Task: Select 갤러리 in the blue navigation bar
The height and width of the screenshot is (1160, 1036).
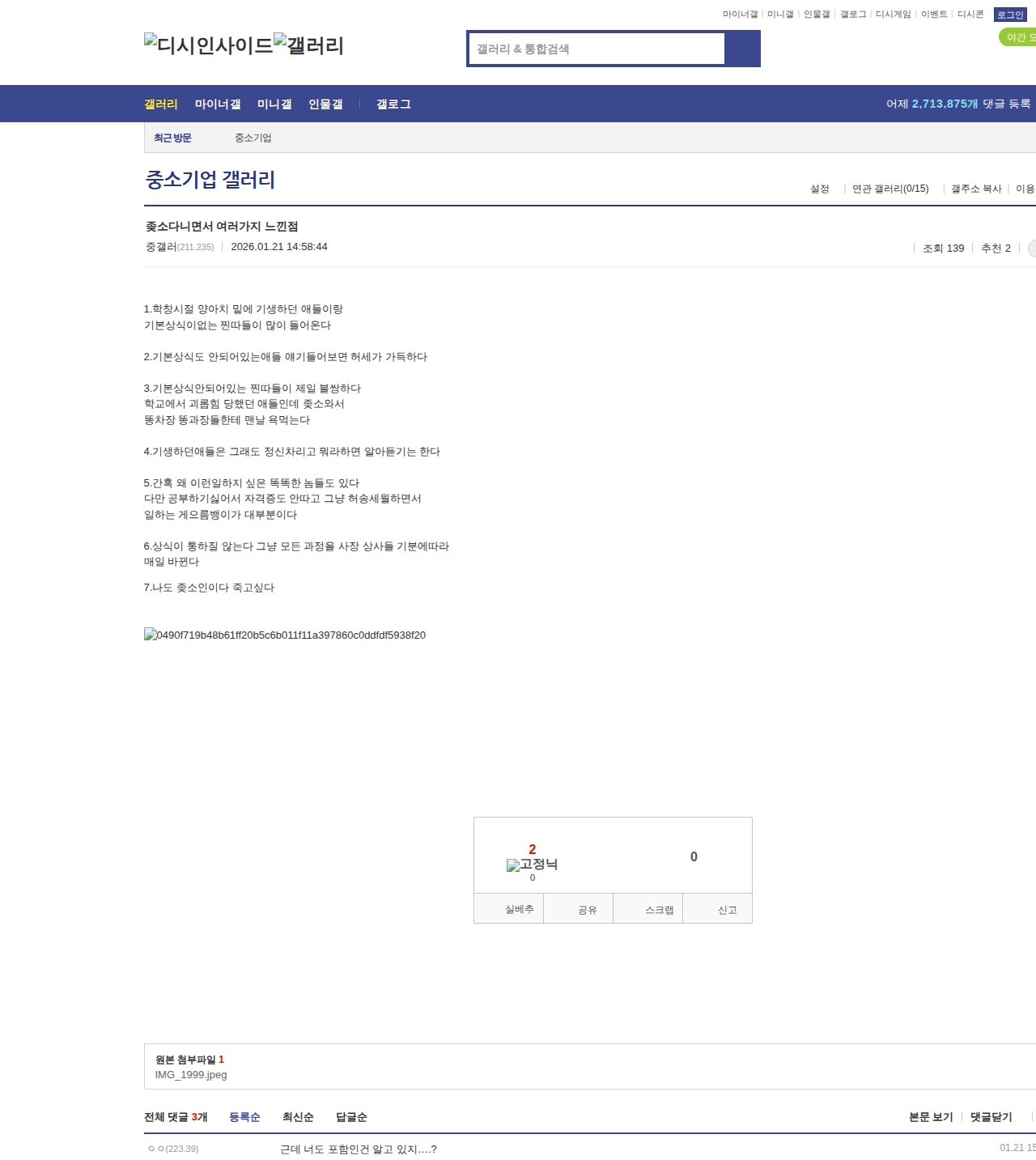Action: [x=161, y=104]
